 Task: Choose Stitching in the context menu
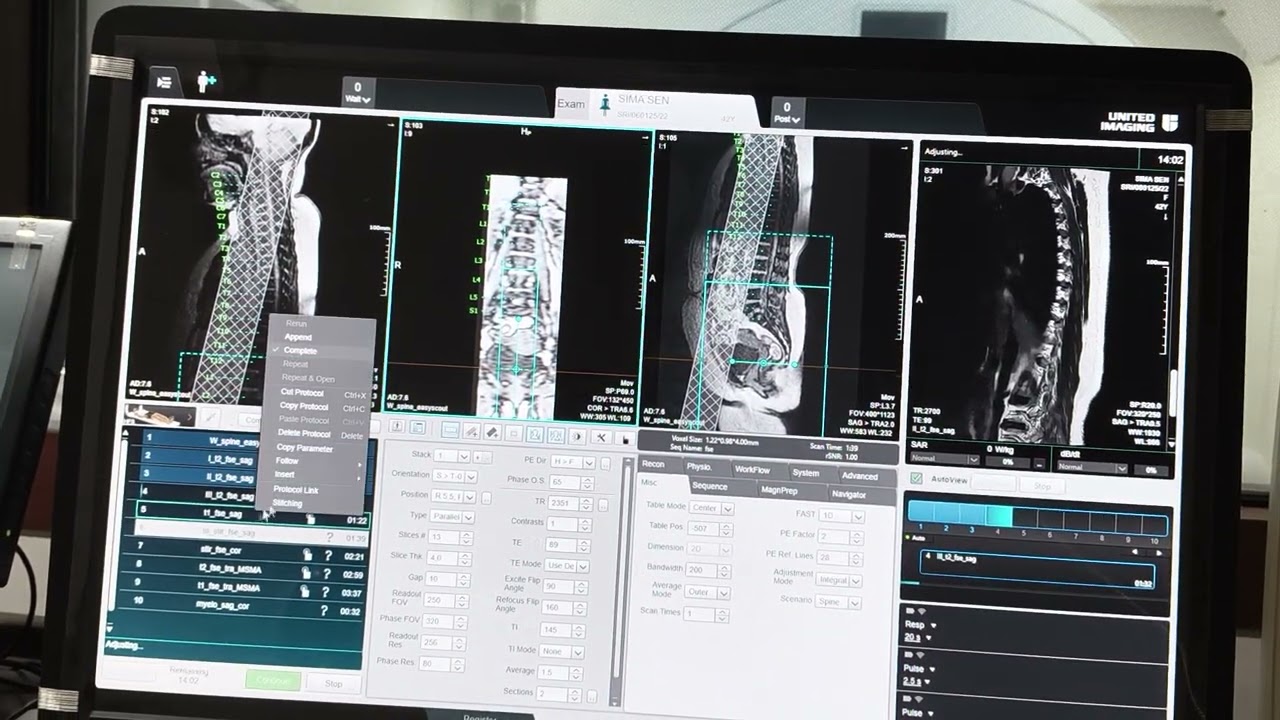click(x=287, y=503)
